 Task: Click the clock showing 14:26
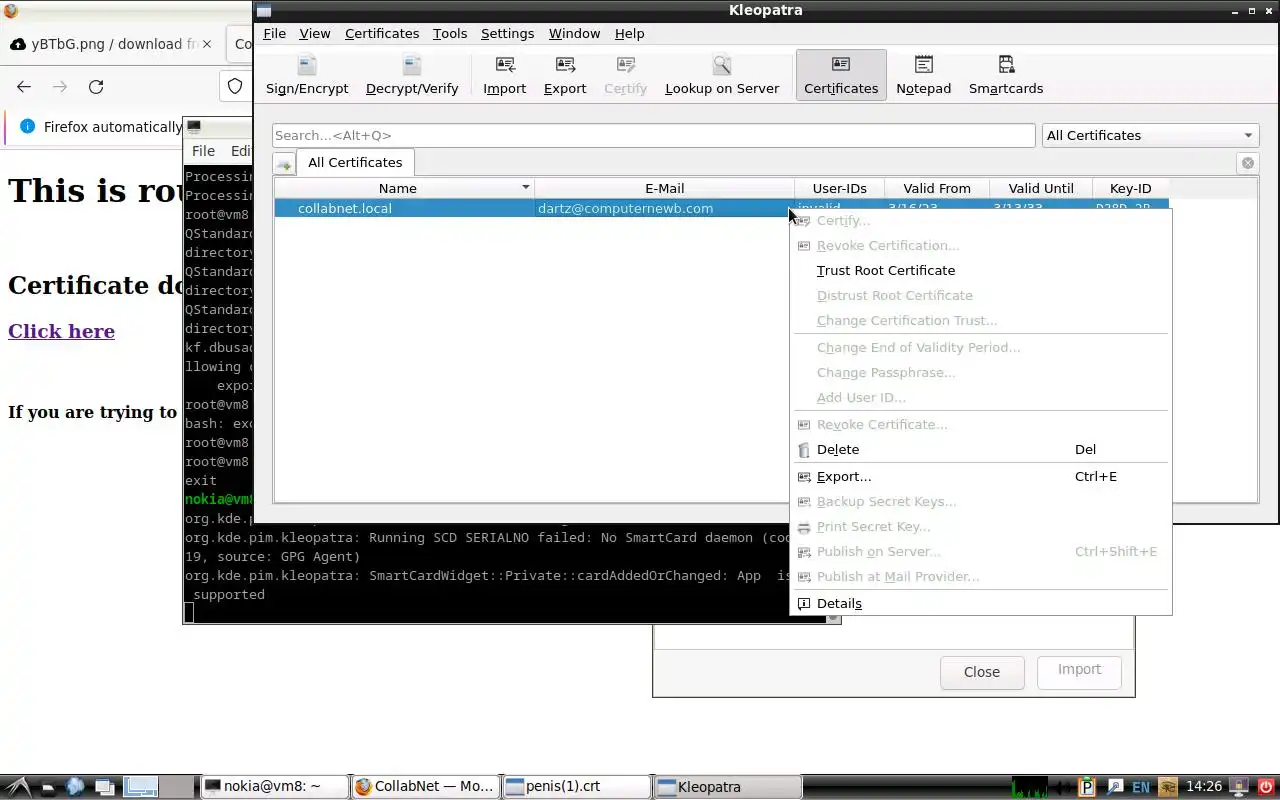click(1204, 787)
